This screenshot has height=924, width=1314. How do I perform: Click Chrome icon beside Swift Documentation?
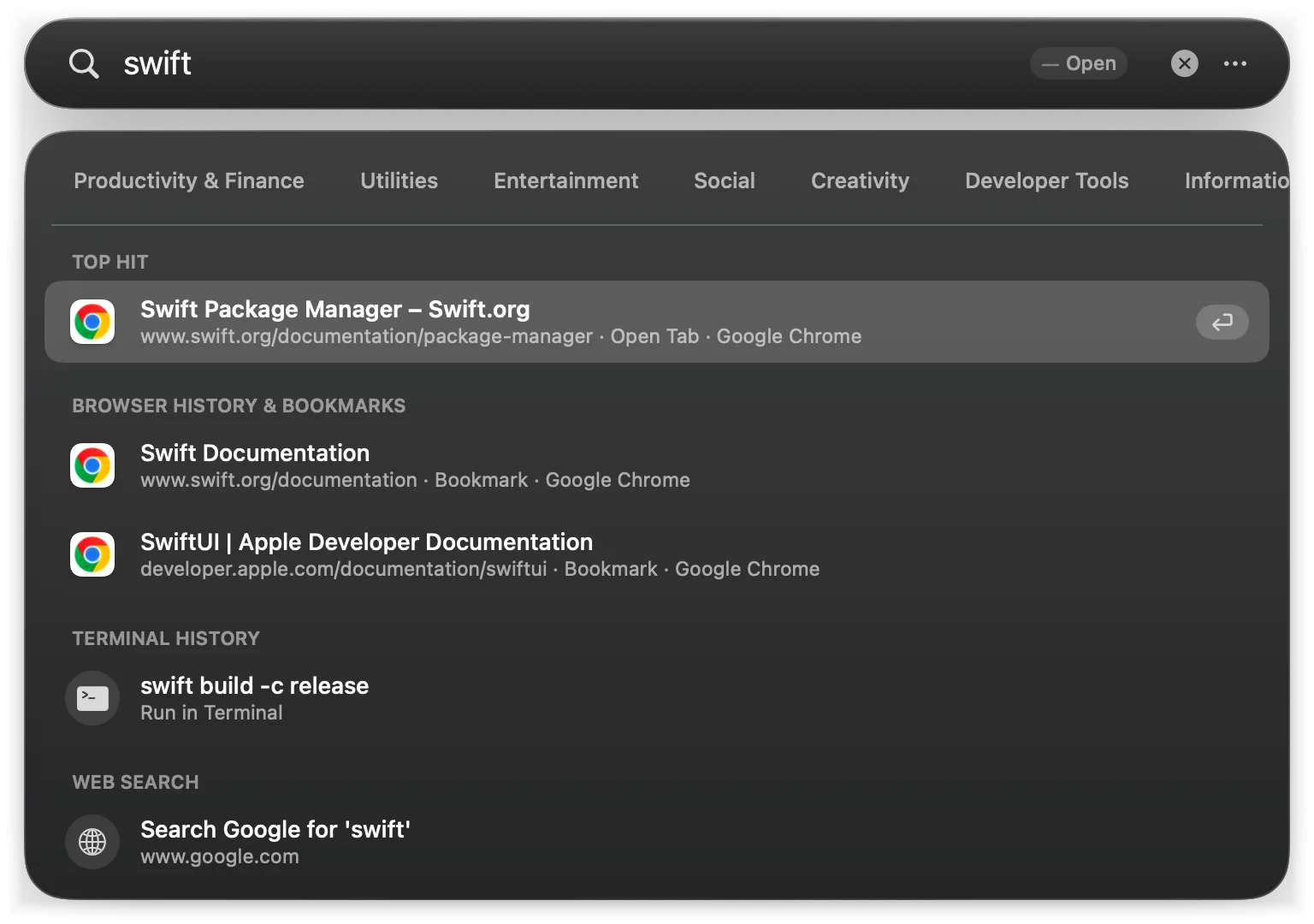(92, 465)
